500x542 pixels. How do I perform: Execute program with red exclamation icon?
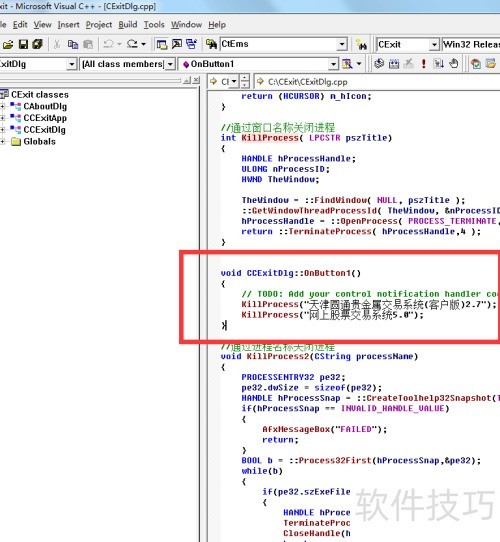point(424,64)
